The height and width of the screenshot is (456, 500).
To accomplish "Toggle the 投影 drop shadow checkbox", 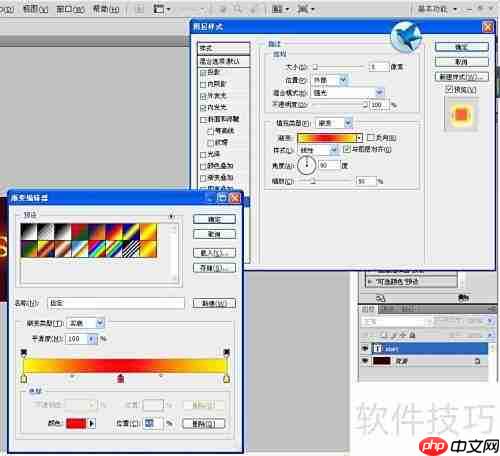I will 203,73.
